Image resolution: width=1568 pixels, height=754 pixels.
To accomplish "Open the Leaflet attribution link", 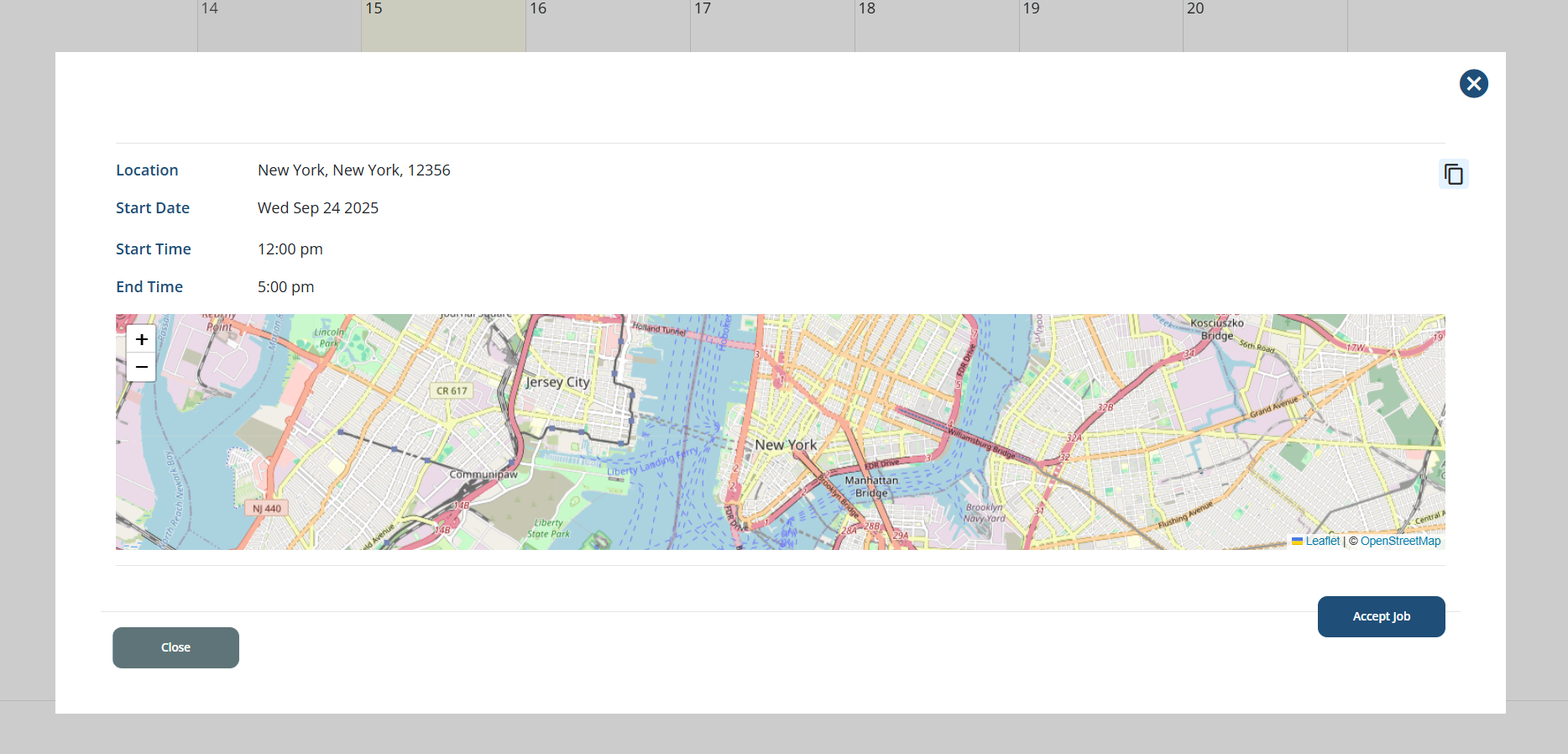I will coord(1322,541).
